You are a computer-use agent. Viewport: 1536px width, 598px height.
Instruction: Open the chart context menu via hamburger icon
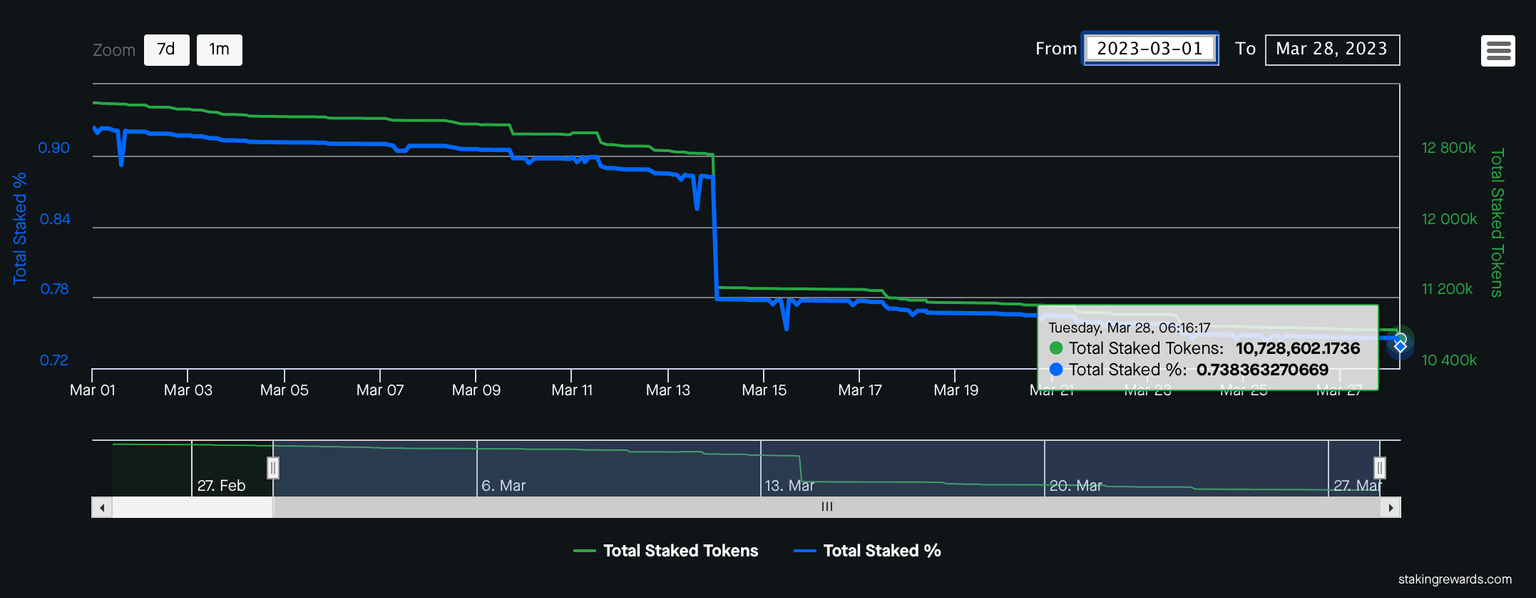[x=1497, y=50]
